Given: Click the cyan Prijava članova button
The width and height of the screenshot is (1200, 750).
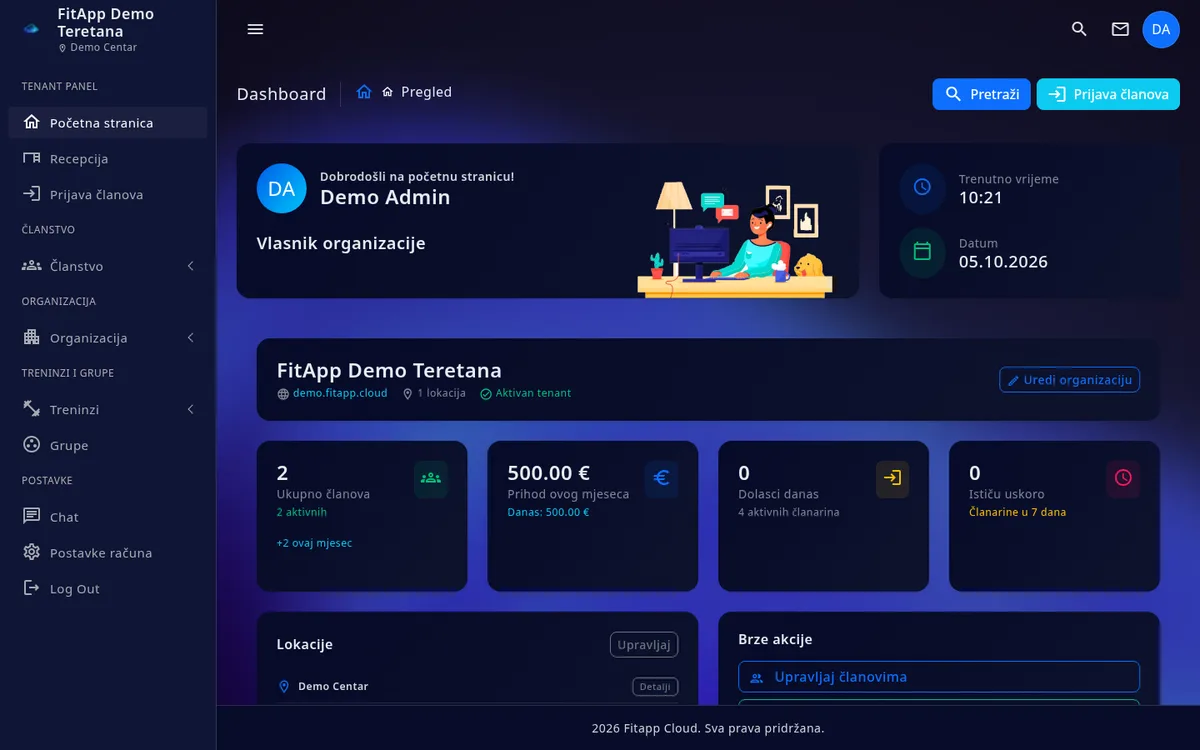Looking at the screenshot, I should [1108, 94].
